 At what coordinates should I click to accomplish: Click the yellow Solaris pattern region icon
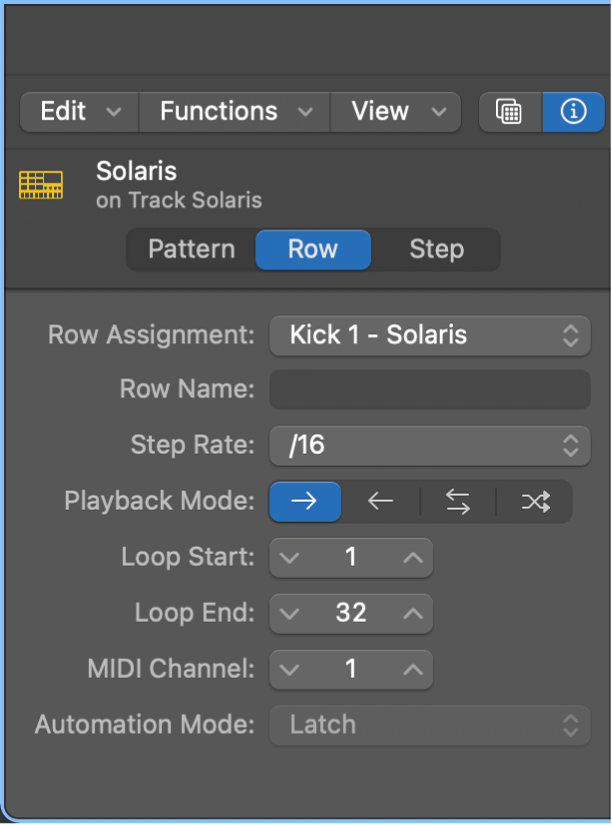41,185
